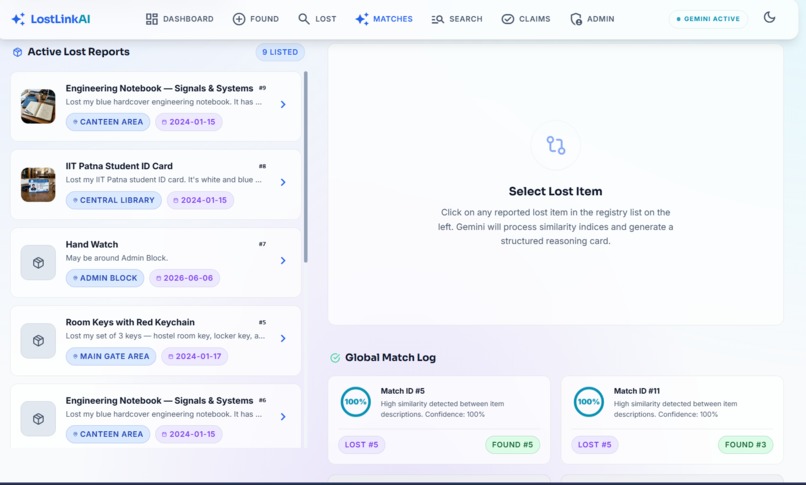Click the Canteen Area tag on notebook #6
This screenshot has width=806, height=485.
[x=108, y=434]
